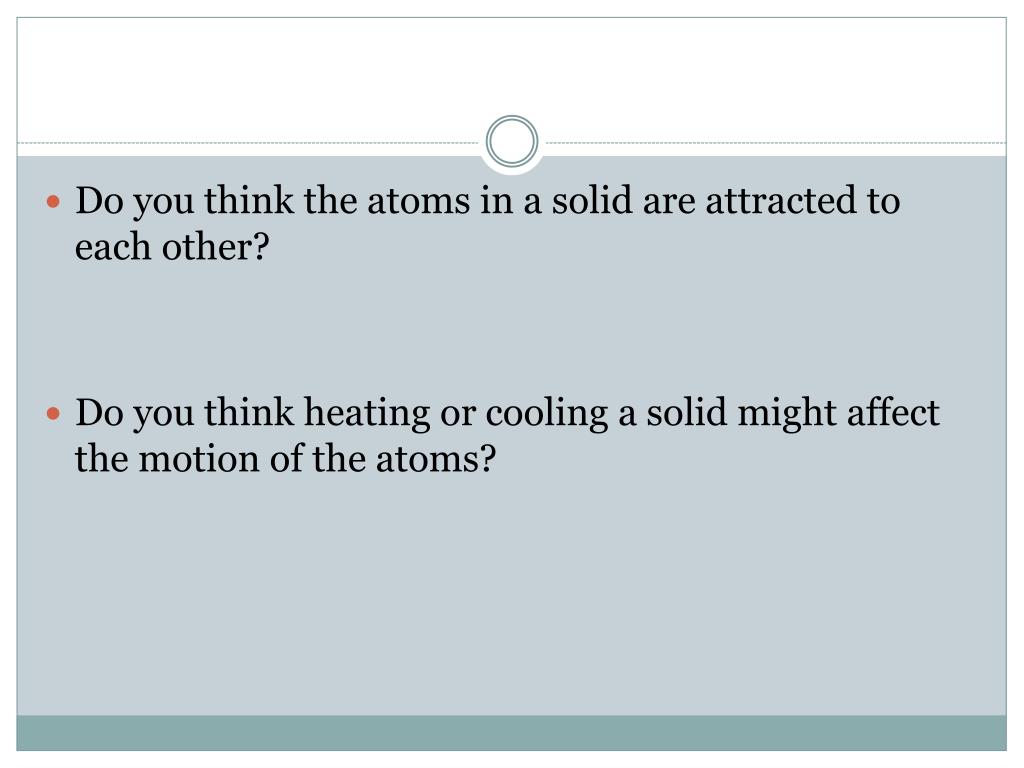Select the first orange bullet dot
The width and height of the screenshot is (1024, 768).
pos(54,201)
